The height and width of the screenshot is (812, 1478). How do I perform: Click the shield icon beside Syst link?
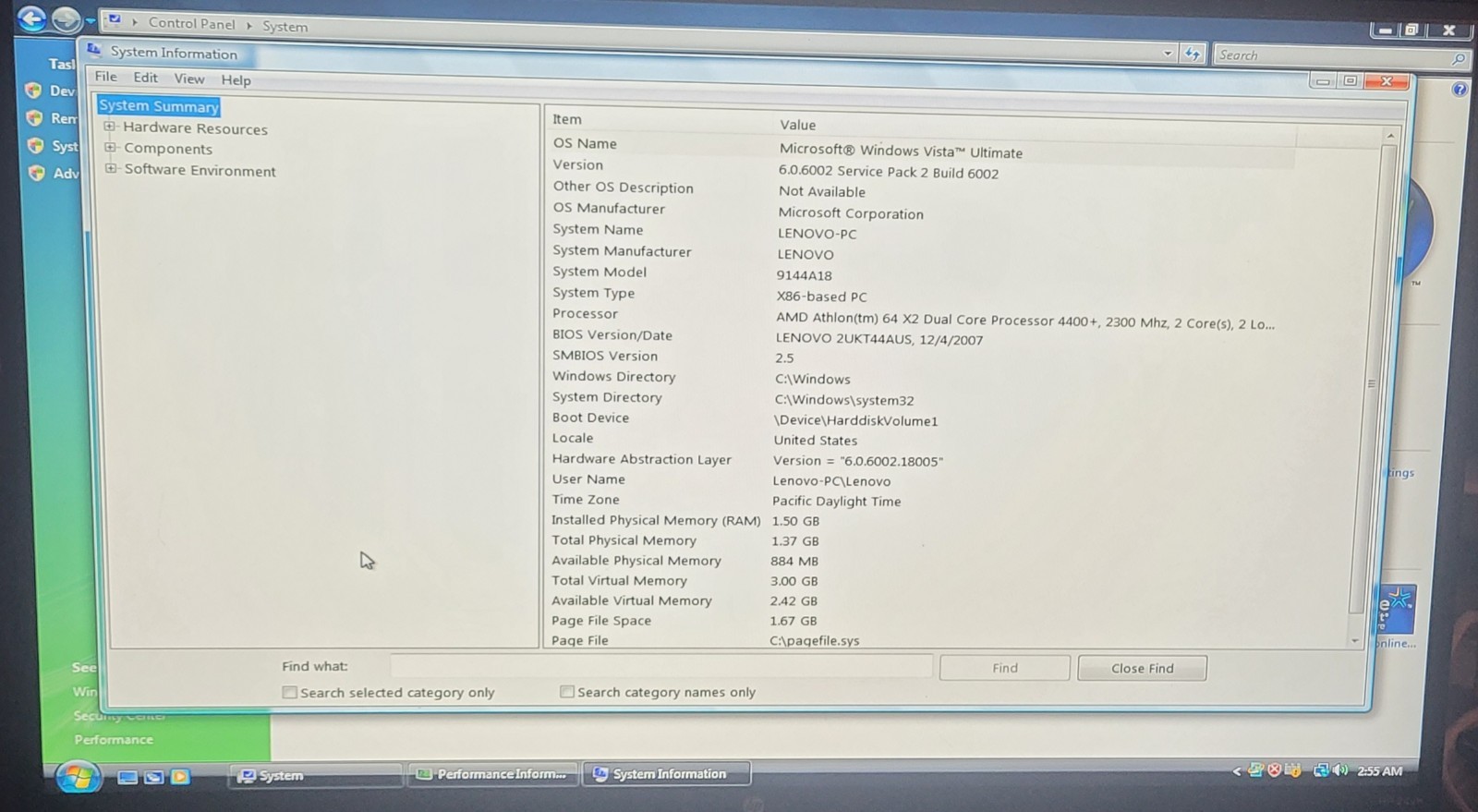pyautogui.click(x=36, y=145)
